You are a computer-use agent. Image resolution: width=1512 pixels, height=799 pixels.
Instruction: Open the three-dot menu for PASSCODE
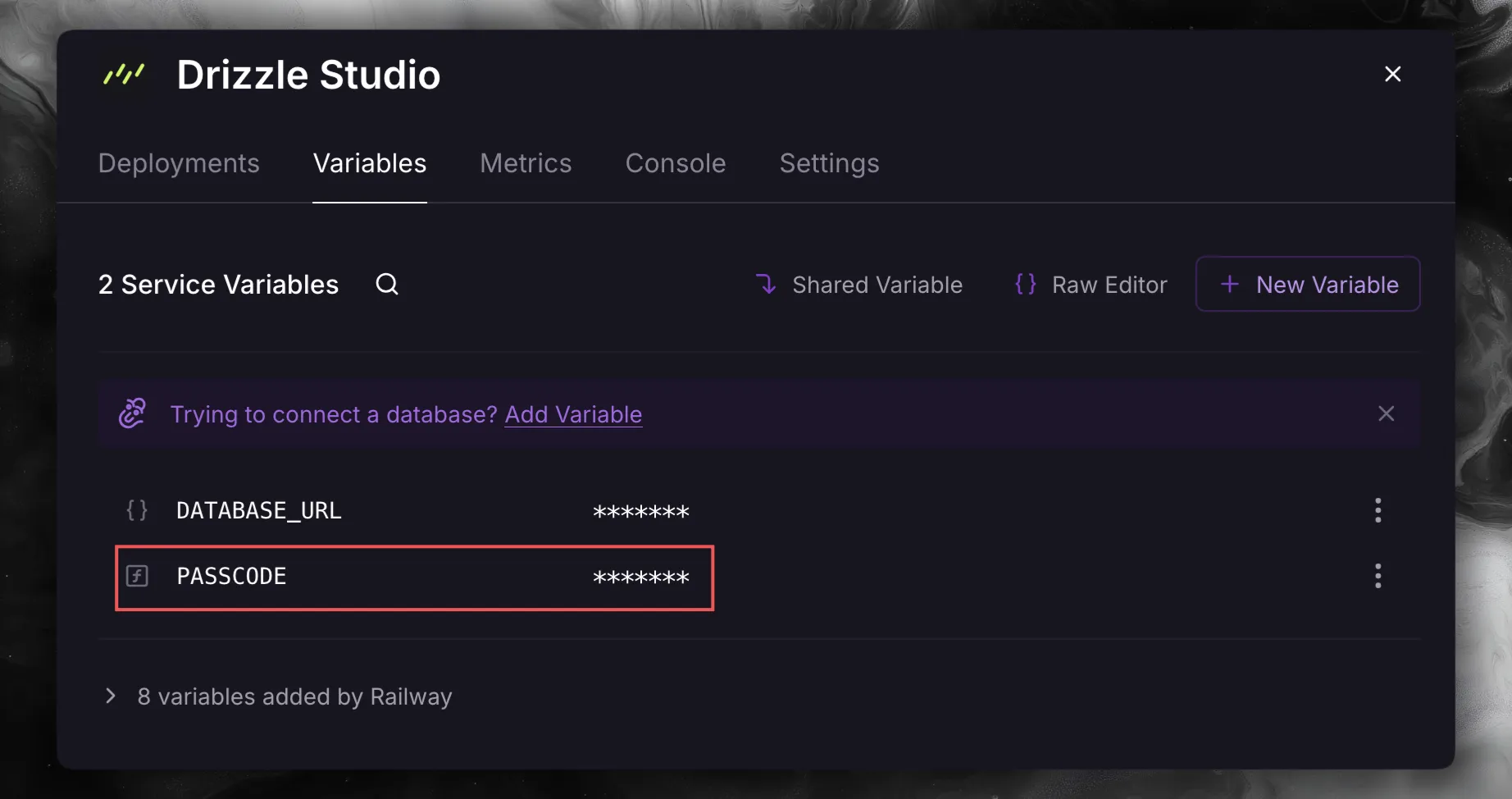[1378, 576]
